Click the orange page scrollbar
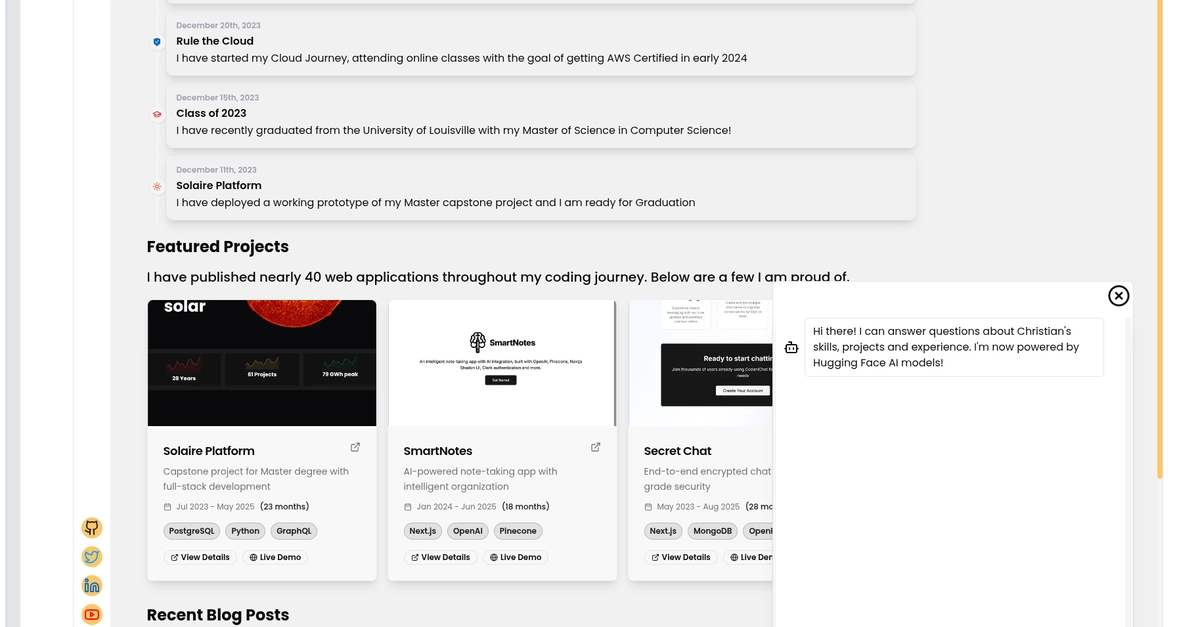1200x627 pixels. (1160, 240)
